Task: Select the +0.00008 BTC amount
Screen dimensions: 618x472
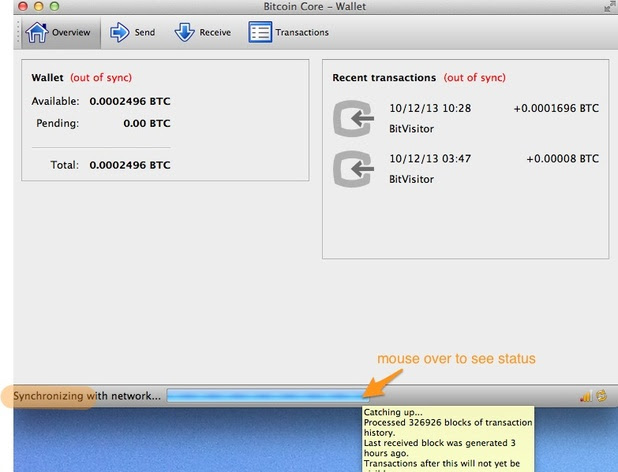Action: [x=562, y=158]
